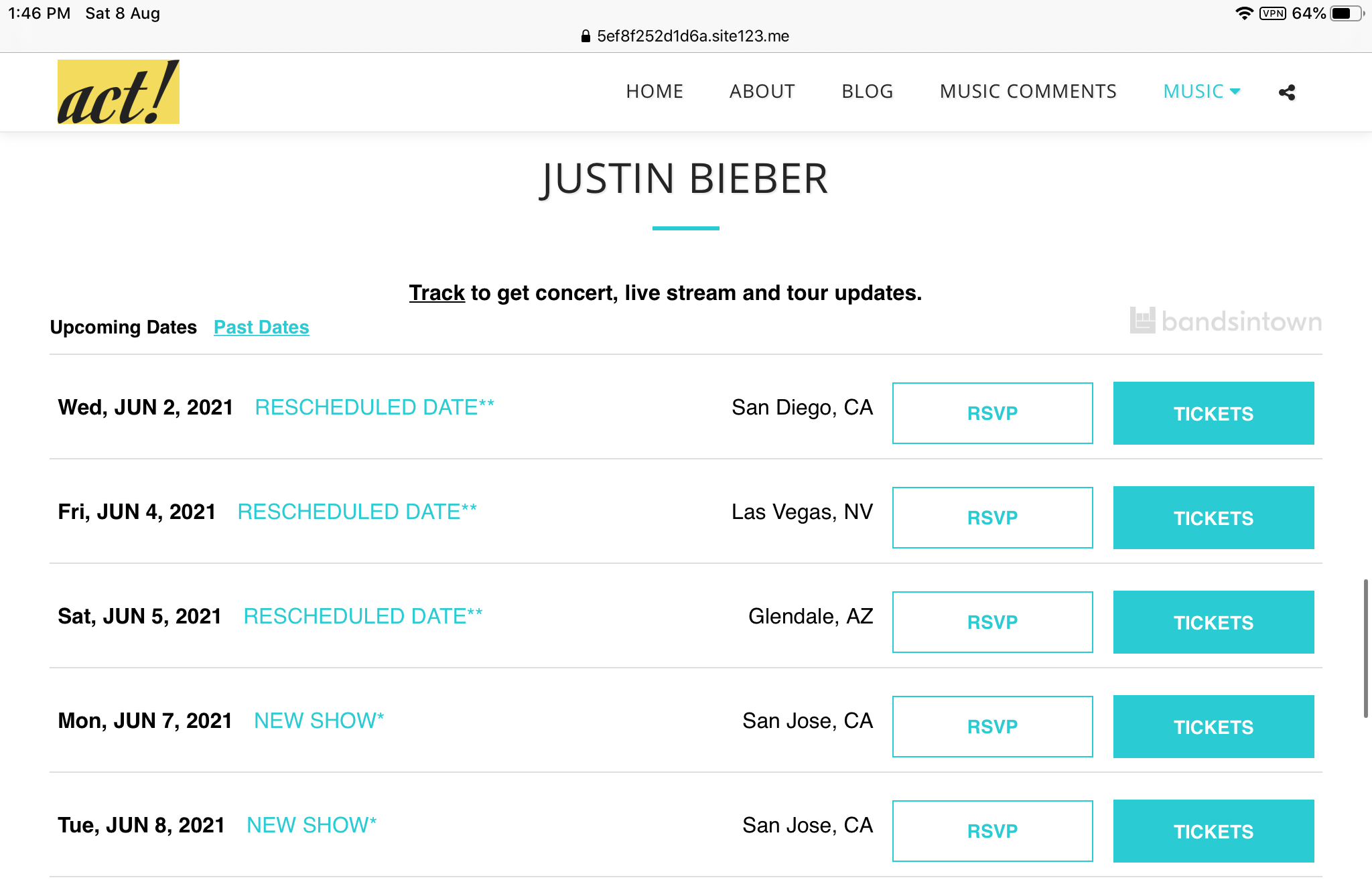Get tickets for Las Vegas show
This screenshot has width=1372, height=888.
tap(1213, 518)
